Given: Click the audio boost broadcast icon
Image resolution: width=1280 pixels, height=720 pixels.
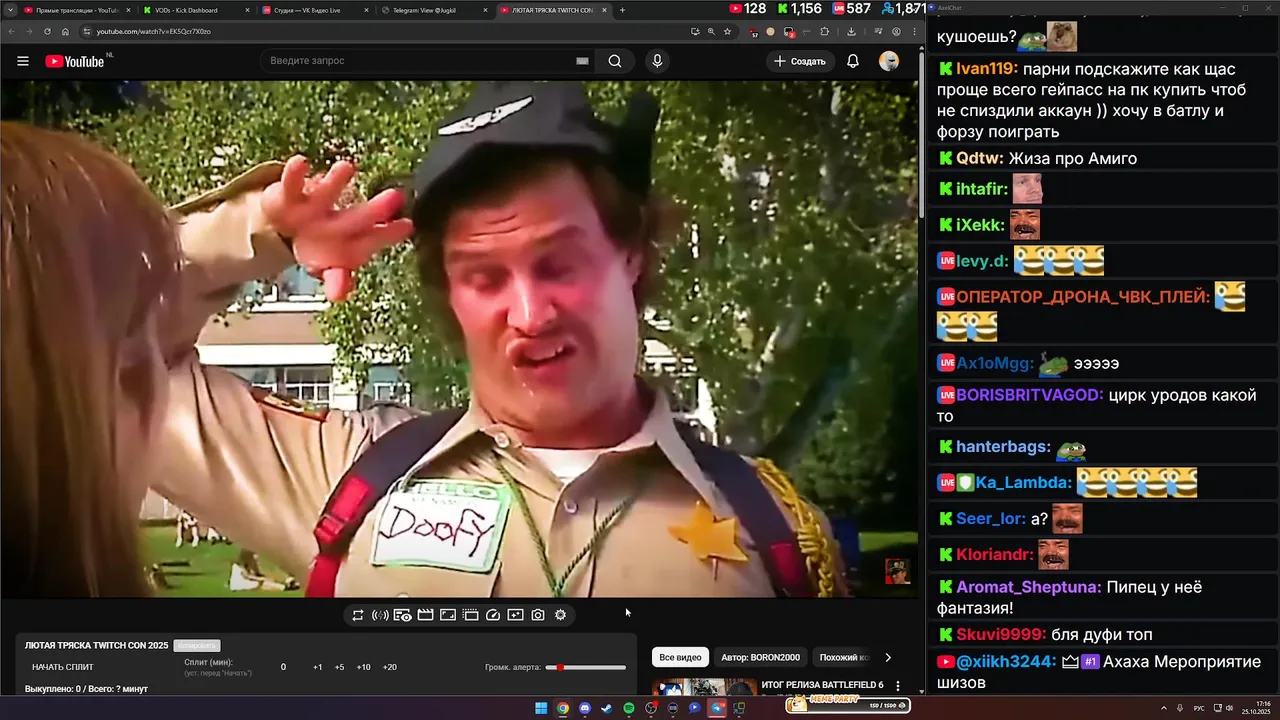Looking at the screenshot, I should tap(380, 615).
